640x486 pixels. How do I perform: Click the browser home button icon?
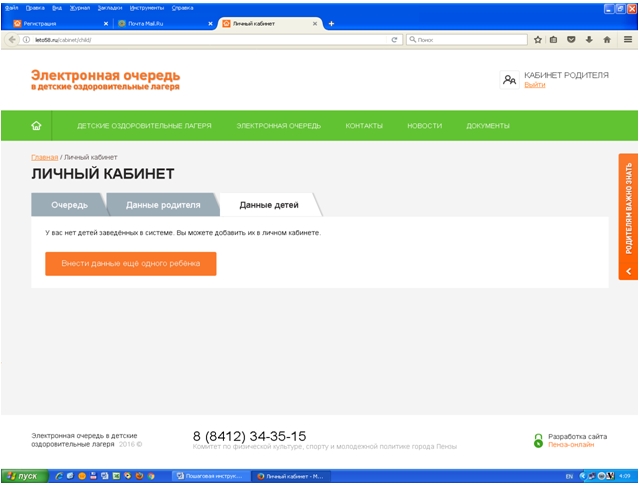606,40
